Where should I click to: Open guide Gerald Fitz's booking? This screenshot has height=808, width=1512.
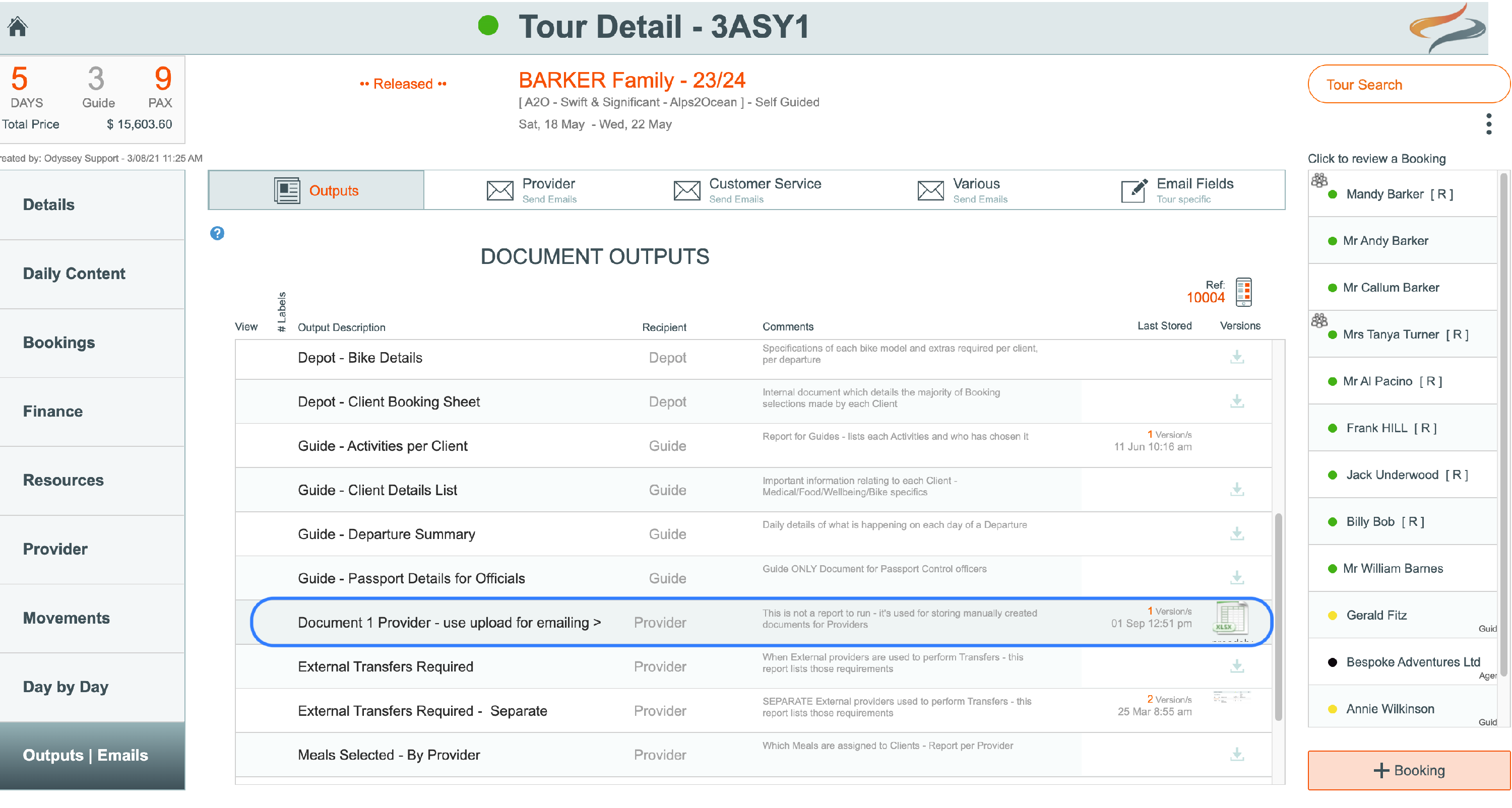1403,616
